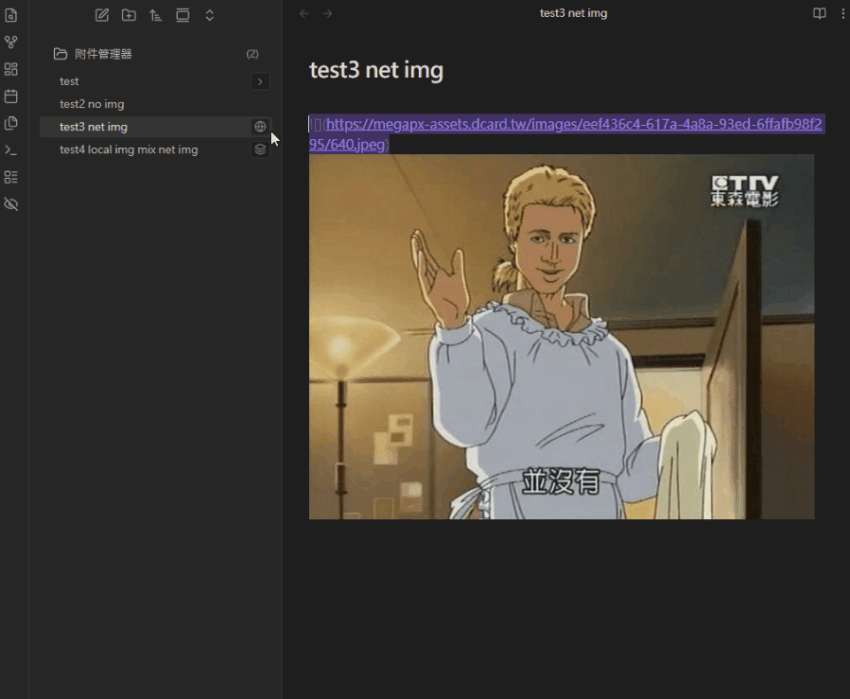Open the megapx-assets.dcard.tw image link
The height and width of the screenshot is (699, 850).
point(566,134)
